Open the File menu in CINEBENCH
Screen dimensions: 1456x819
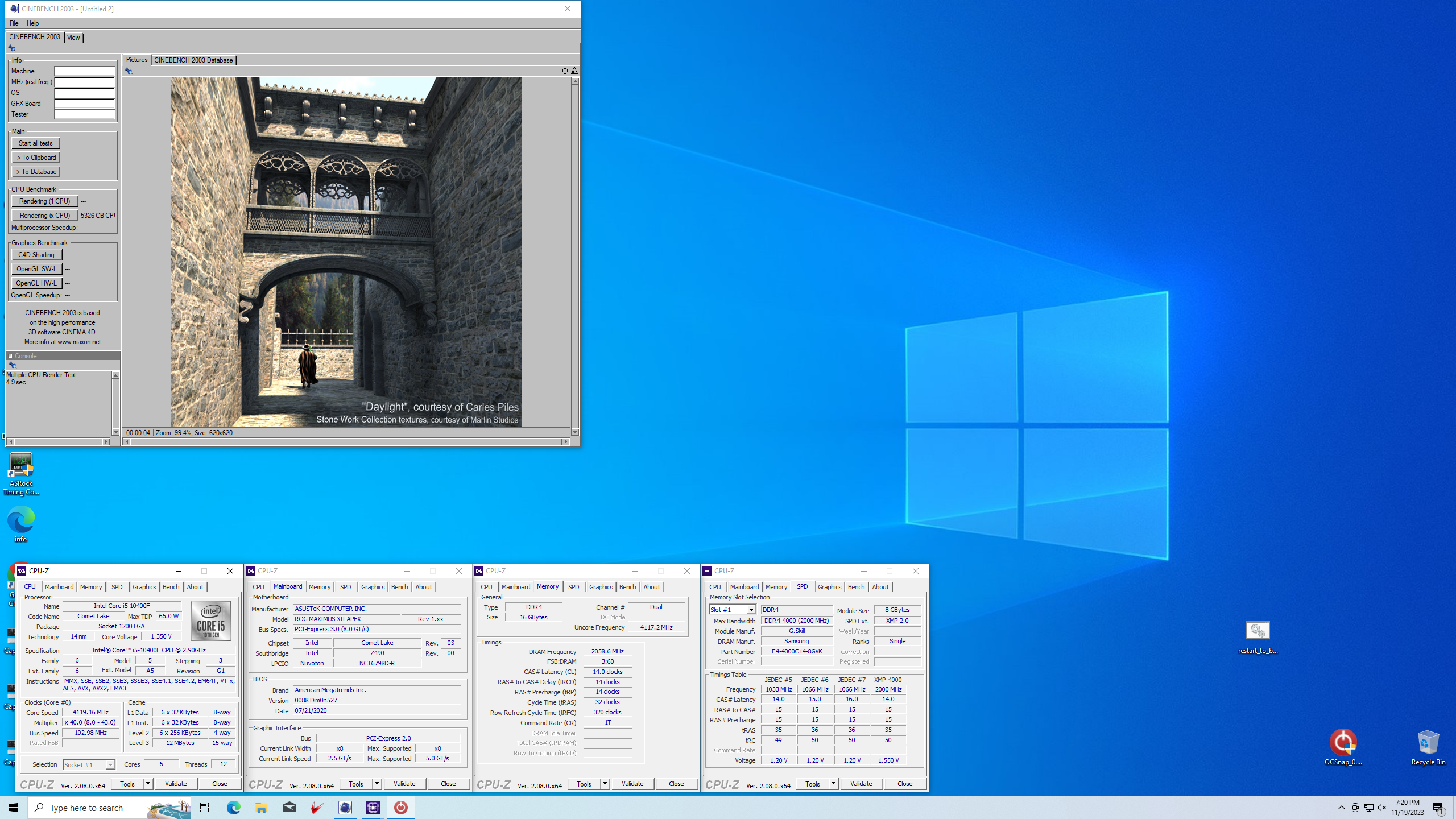(14, 23)
